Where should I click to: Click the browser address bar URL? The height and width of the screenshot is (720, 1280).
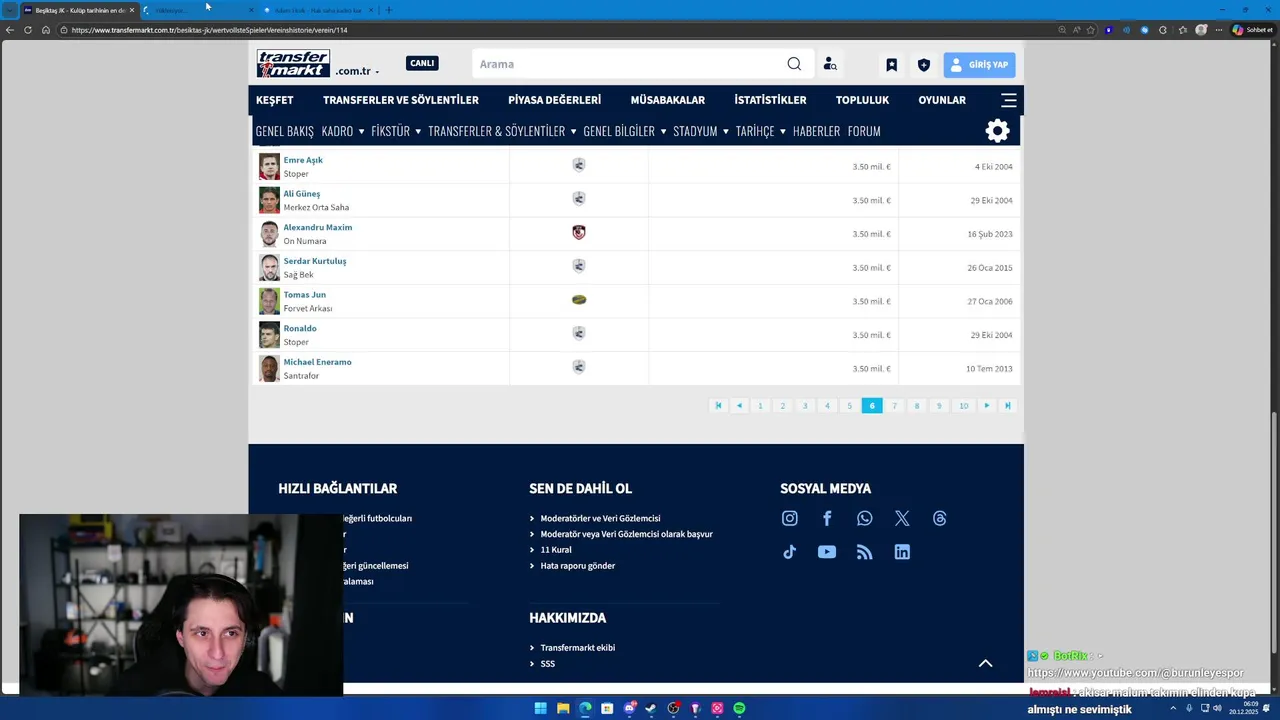(210, 30)
